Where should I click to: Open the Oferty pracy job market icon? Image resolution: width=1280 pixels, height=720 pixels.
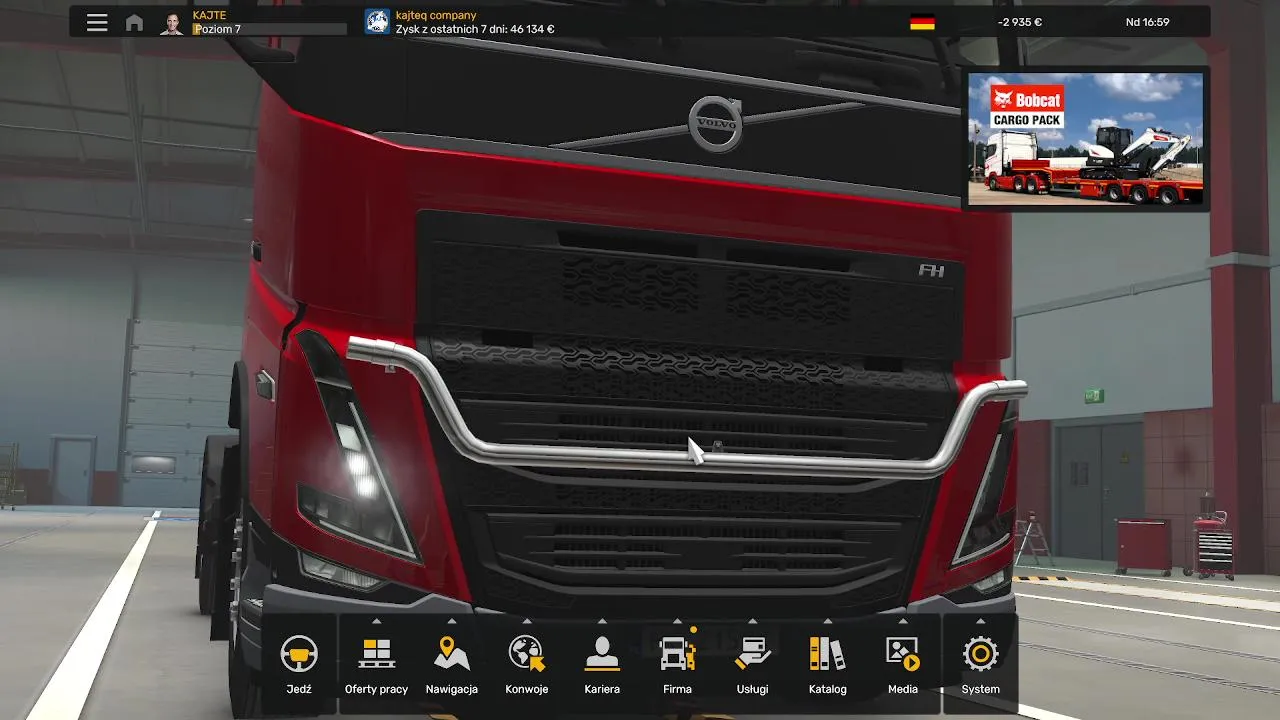tap(376, 654)
